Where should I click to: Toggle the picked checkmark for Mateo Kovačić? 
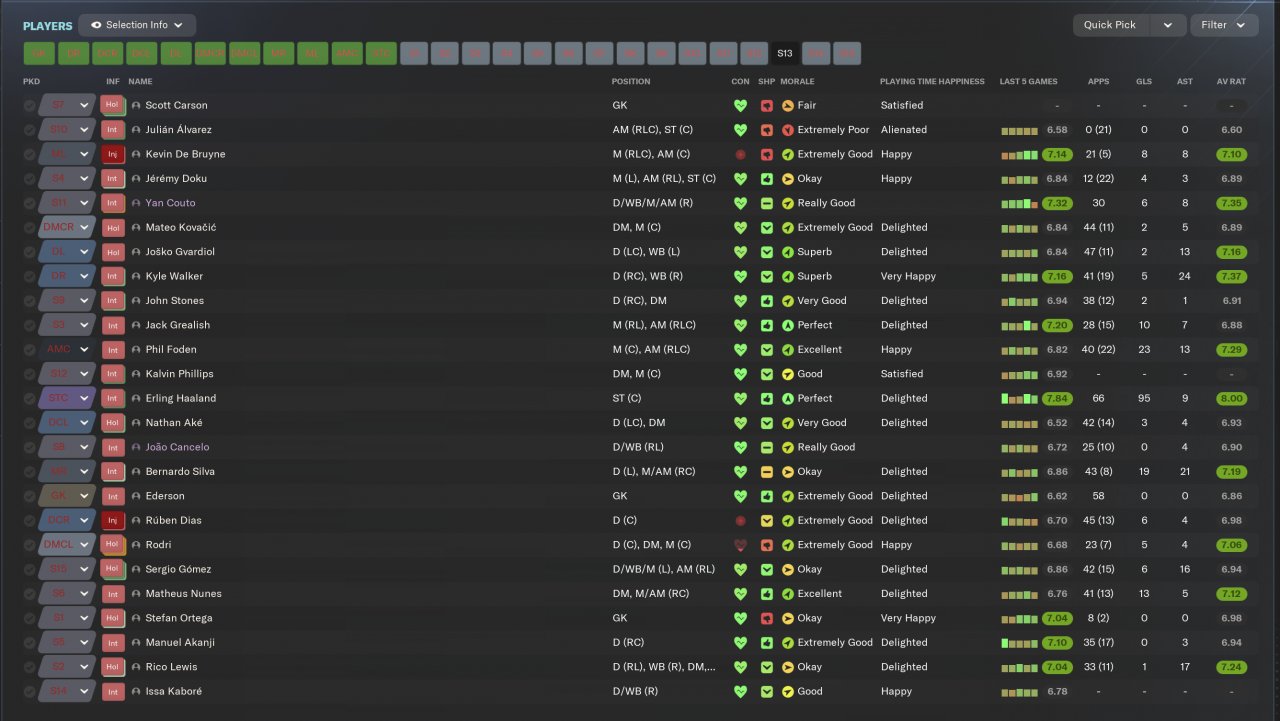pos(30,228)
